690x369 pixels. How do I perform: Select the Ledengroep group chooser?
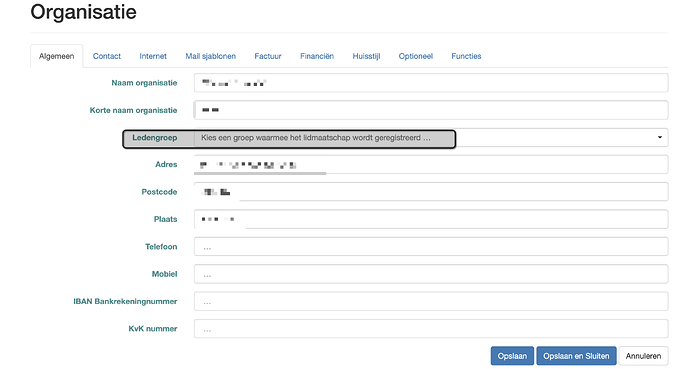[431, 138]
